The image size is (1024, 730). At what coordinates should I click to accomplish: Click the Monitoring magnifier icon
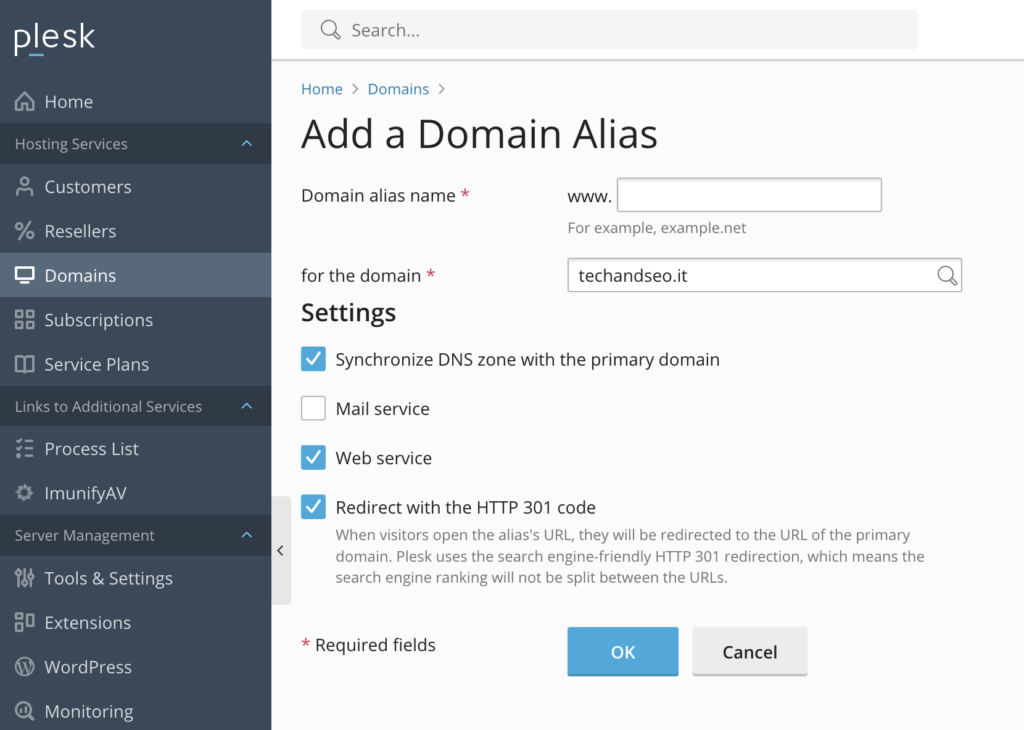(25, 711)
